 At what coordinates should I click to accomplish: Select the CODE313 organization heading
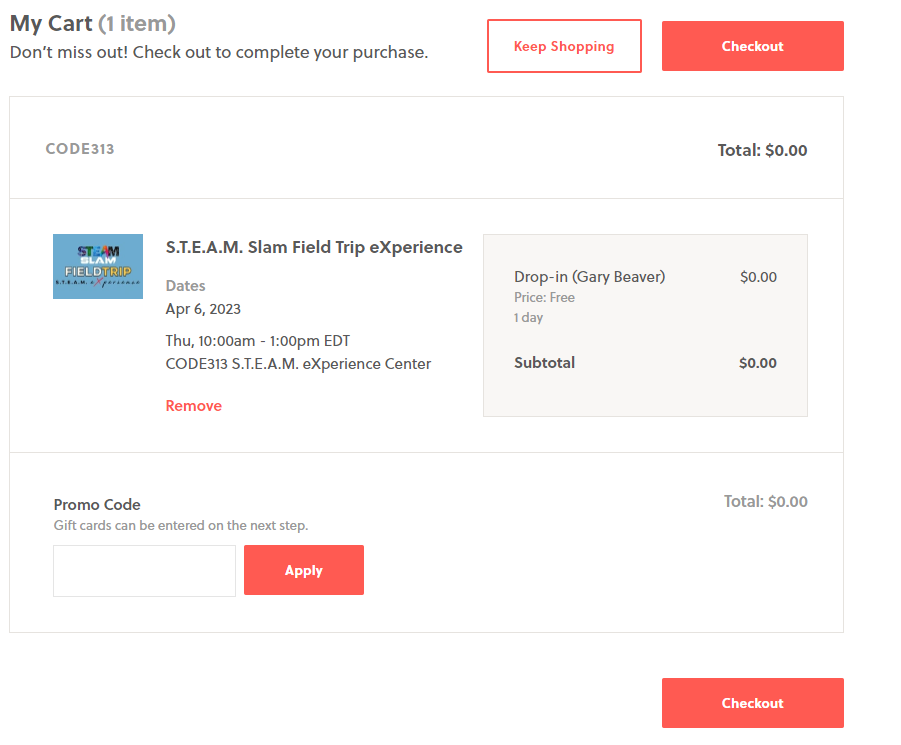tap(80, 149)
